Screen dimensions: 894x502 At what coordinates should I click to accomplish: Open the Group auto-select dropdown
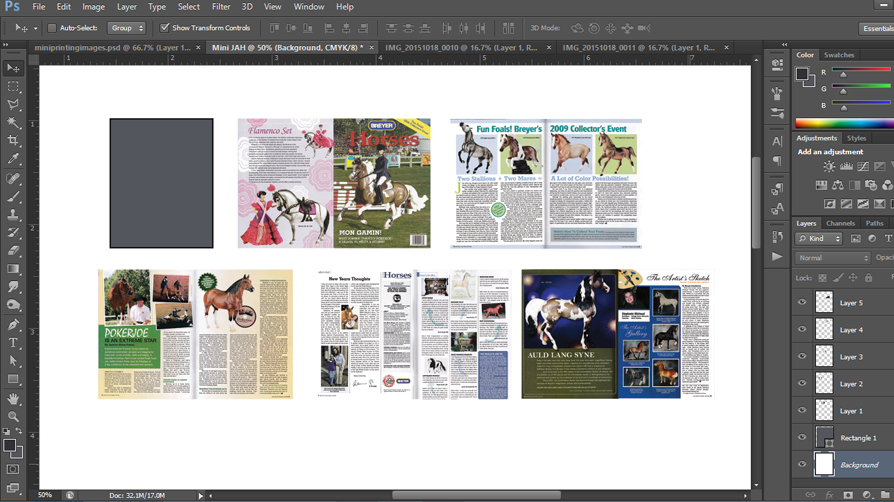tap(127, 28)
